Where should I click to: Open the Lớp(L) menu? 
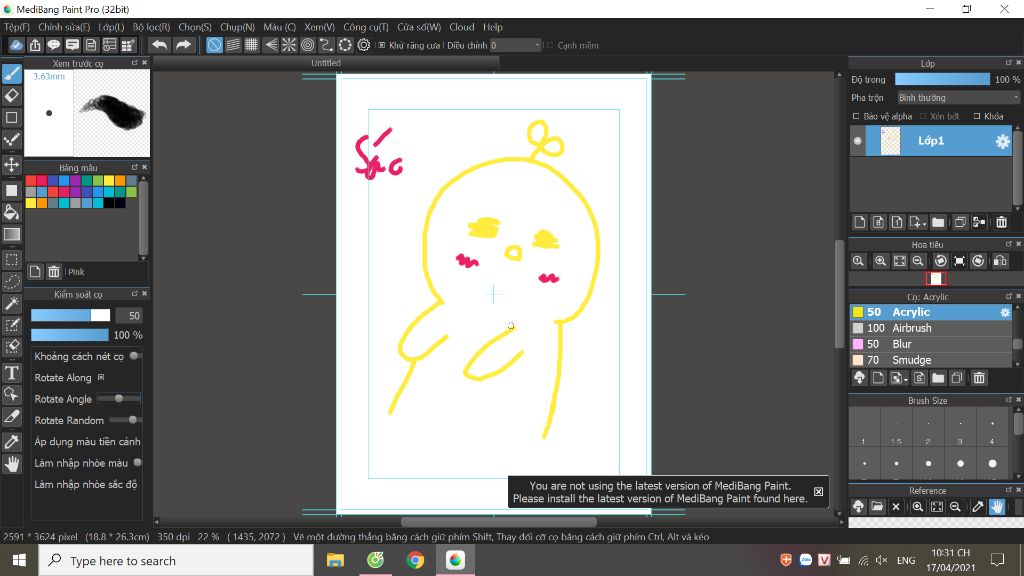tap(111, 27)
